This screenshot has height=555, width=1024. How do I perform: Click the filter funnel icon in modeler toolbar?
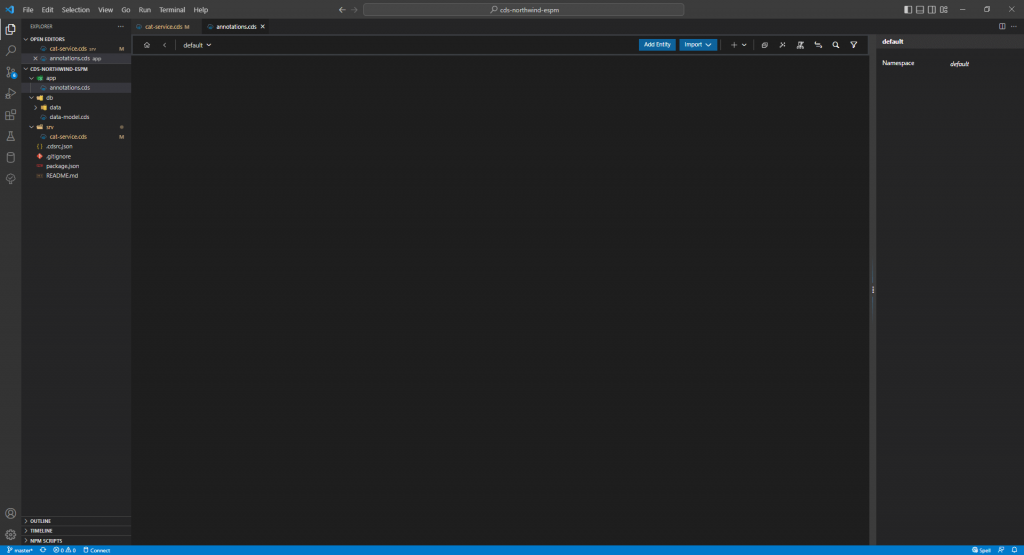(854, 45)
